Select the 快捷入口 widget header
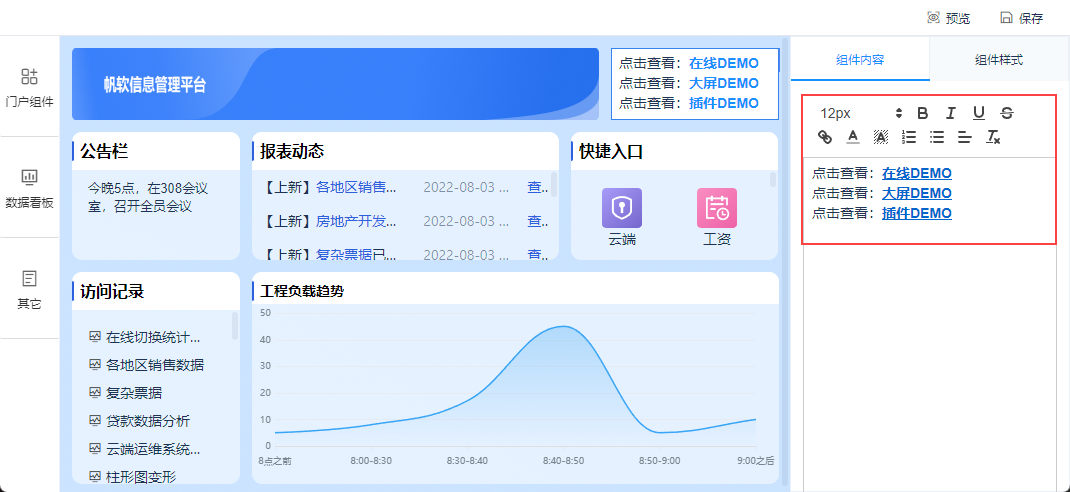The image size is (1070, 492). tap(674, 151)
